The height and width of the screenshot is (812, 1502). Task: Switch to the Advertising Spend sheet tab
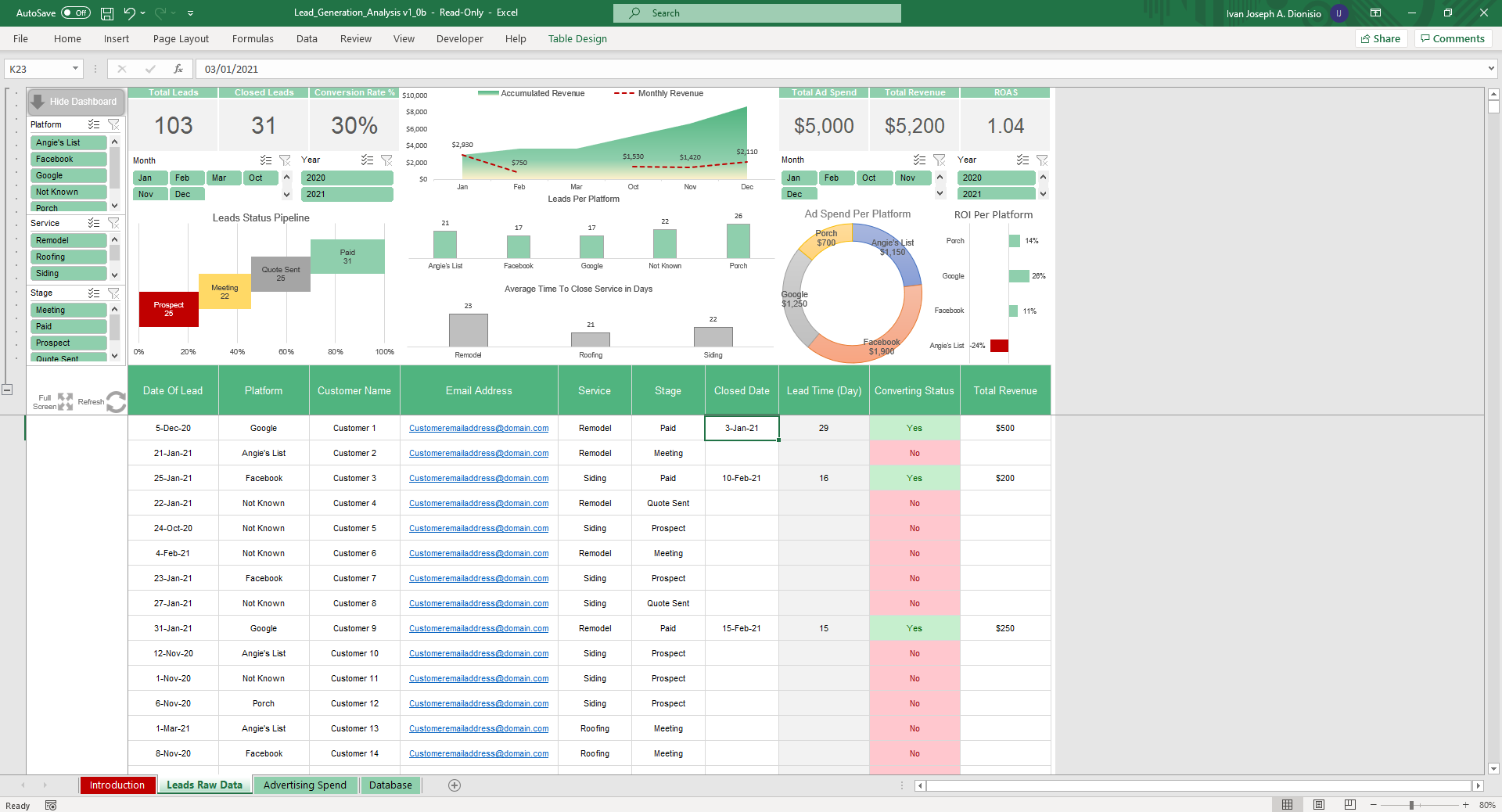tap(304, 785)
